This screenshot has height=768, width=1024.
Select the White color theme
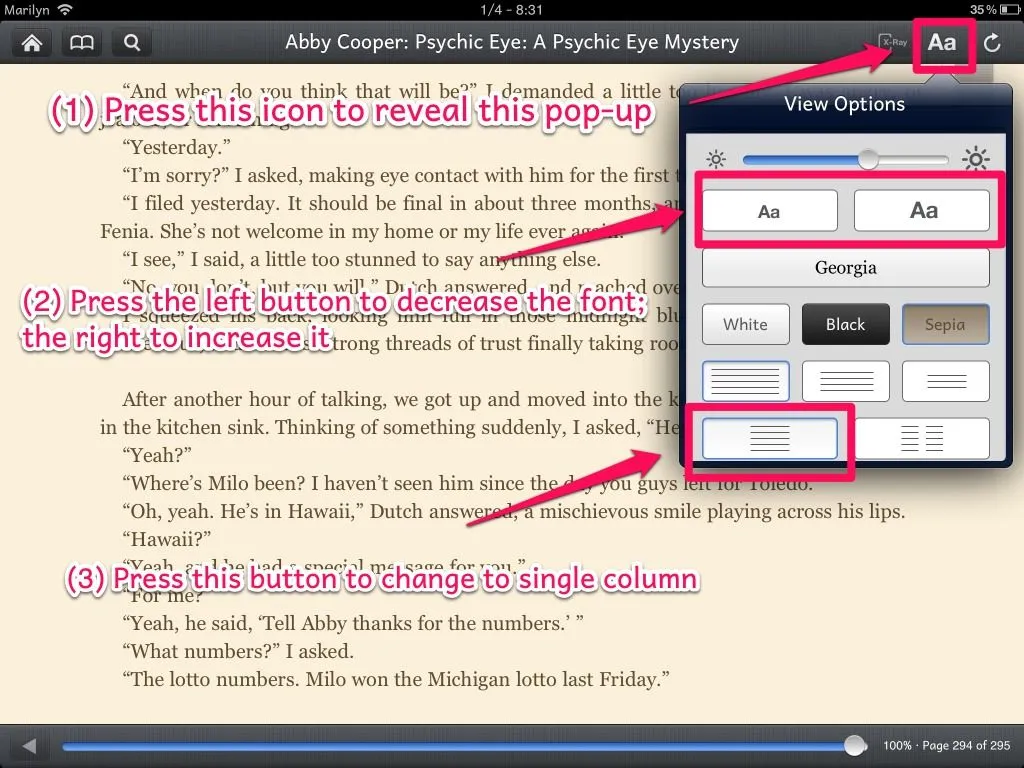[745, 325]
